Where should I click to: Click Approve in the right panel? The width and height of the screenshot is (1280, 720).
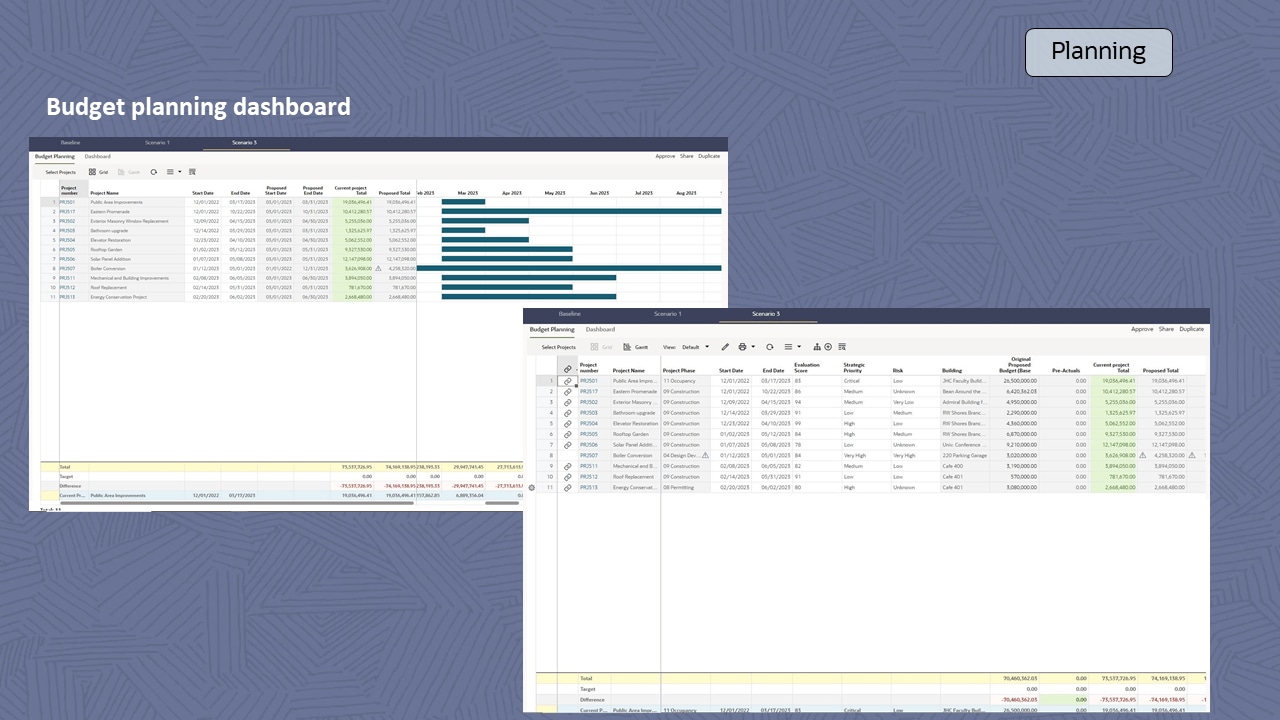point(1142,329)
